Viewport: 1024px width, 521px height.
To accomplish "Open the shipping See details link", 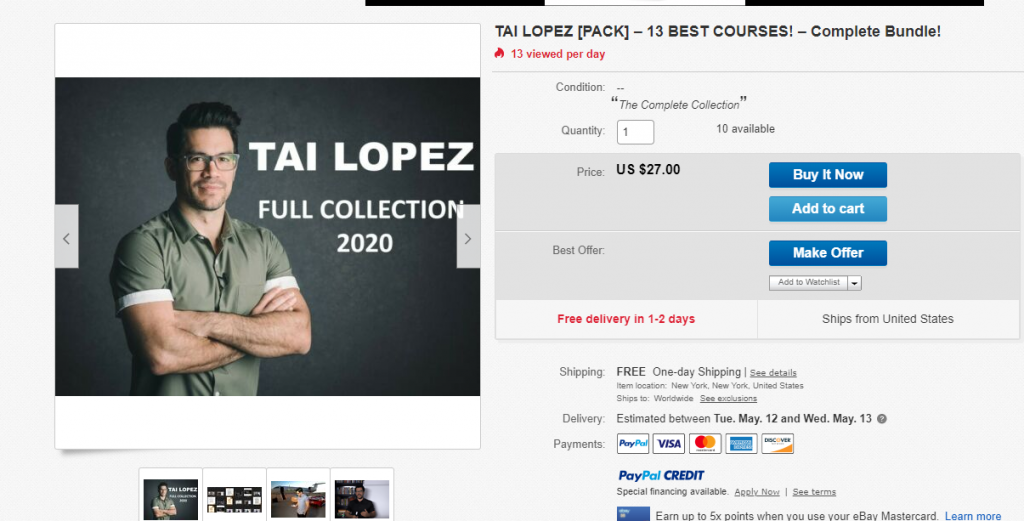I will point(773,373).
